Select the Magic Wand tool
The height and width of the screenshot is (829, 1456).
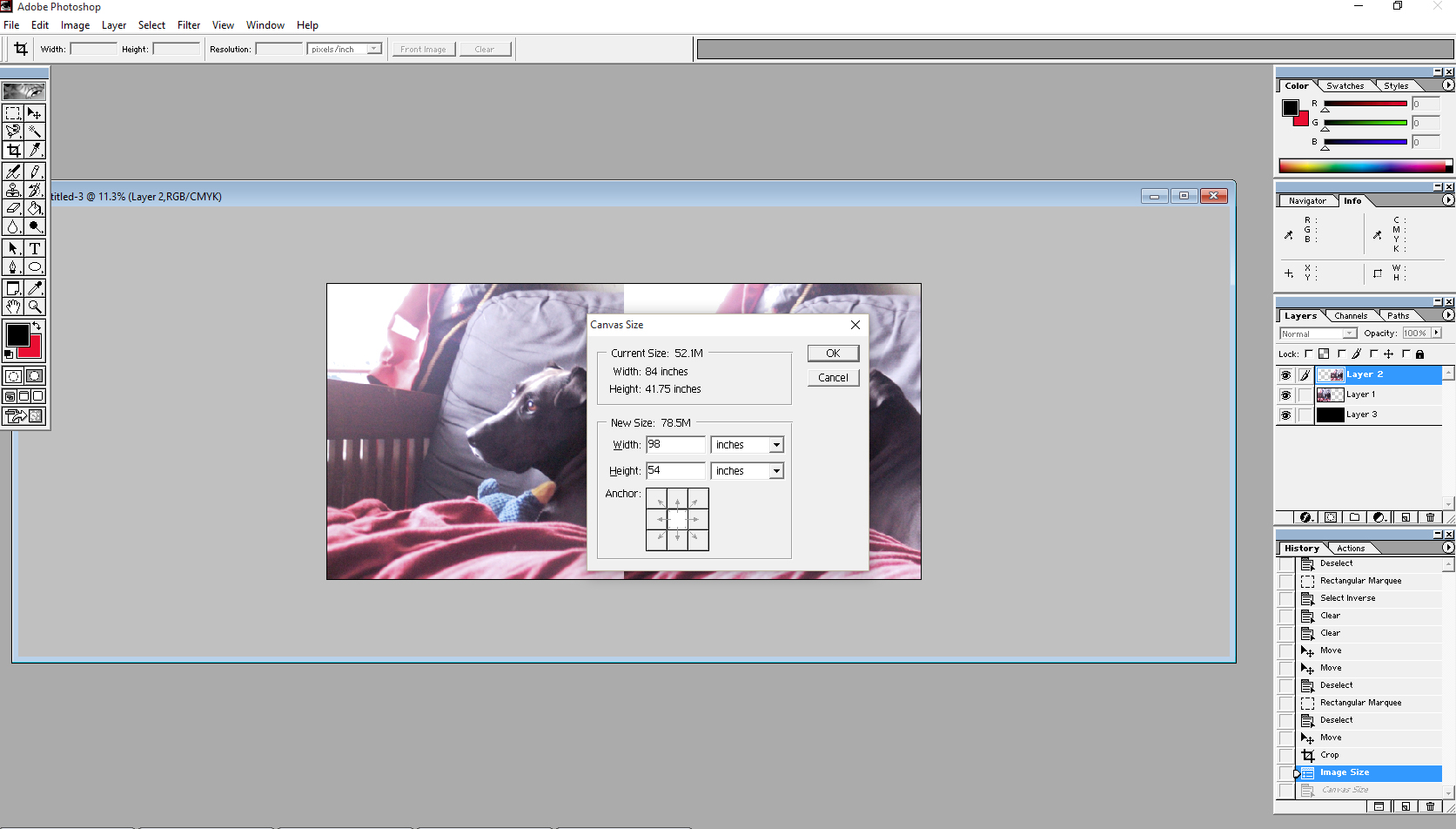point(35,131)
